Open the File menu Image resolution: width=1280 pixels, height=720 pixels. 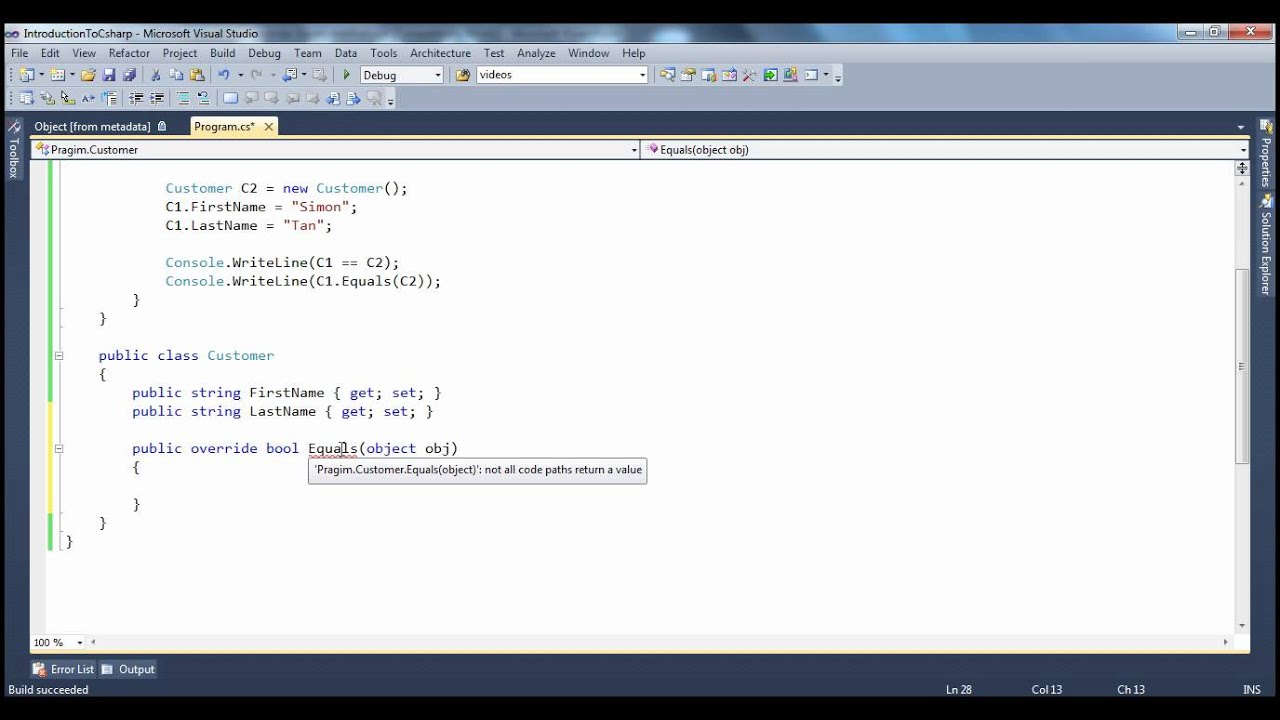click(x=19, y=53)
